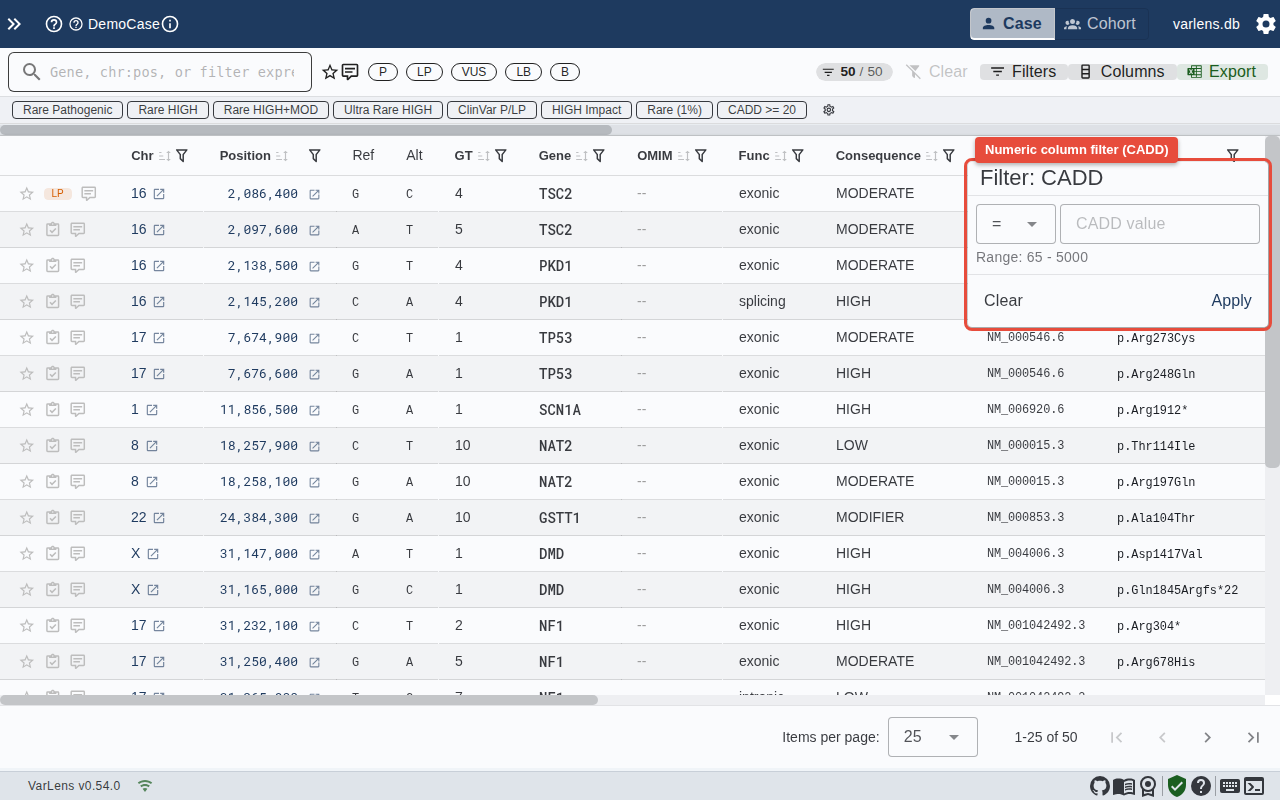Click the documentation book icon in status bar
This screenshot has height=800, width=1280.
[1123, 786]
